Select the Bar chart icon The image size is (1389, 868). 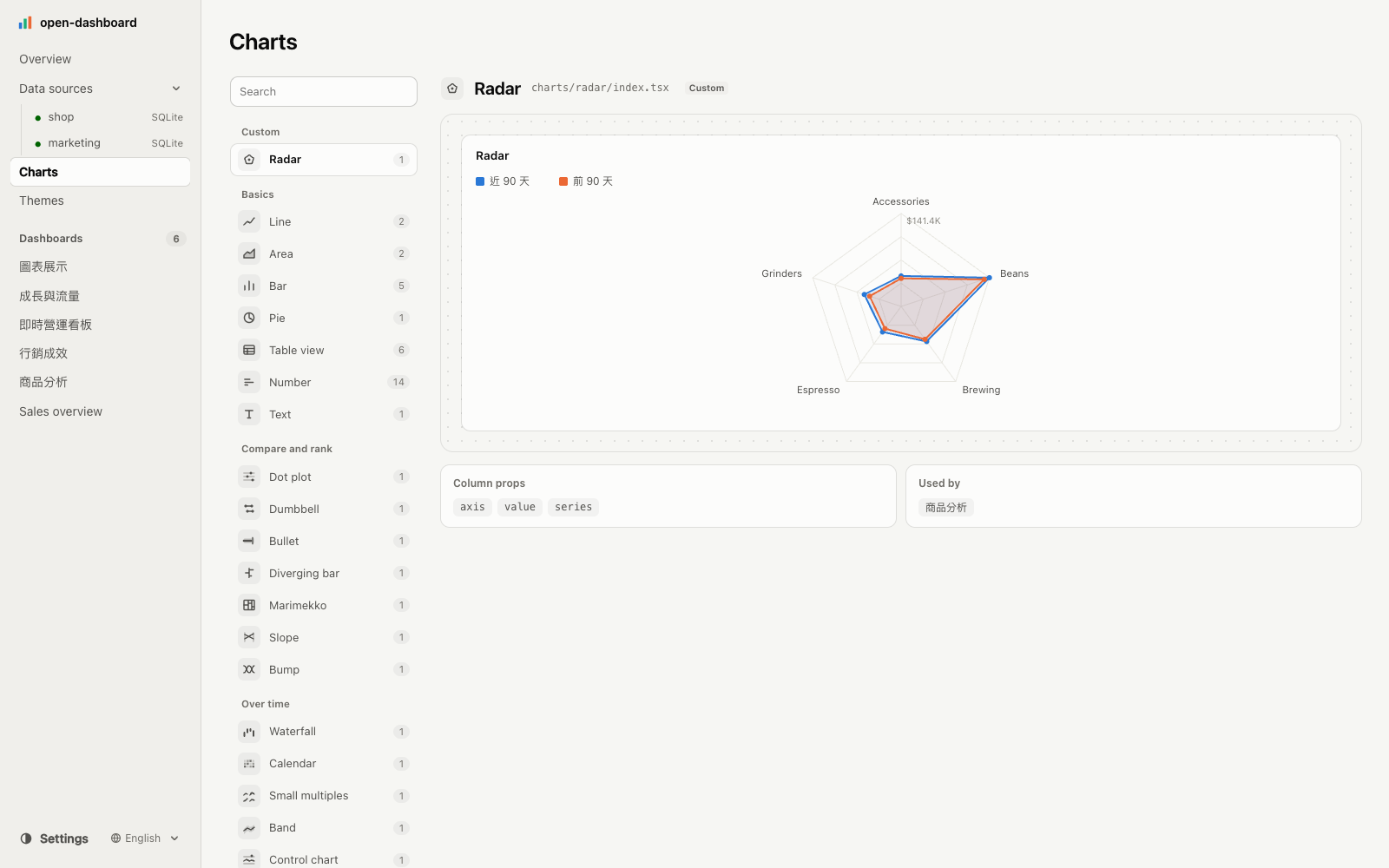pos(249,286)
